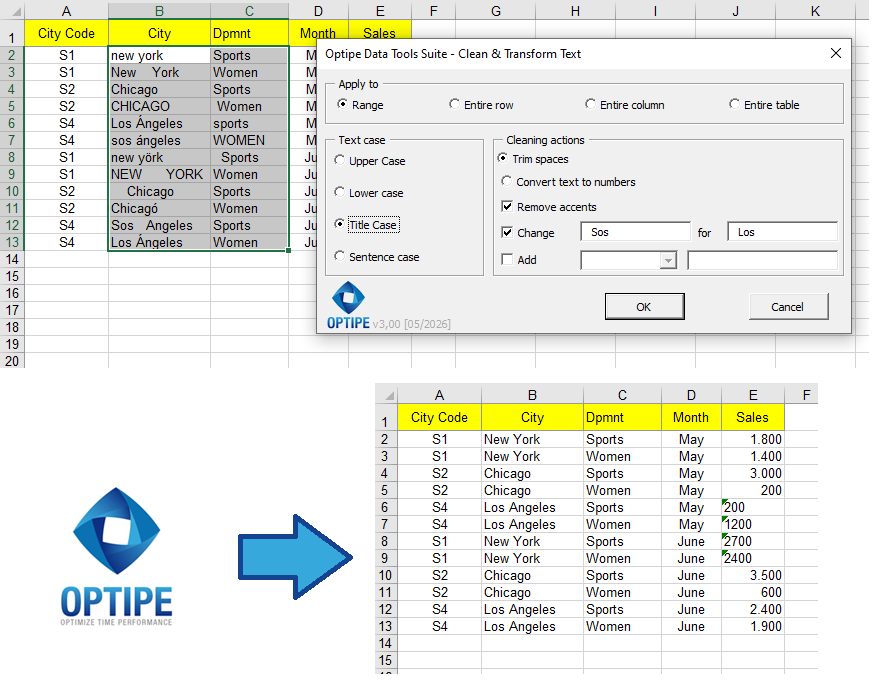Screen dimensions: 876x684
Task: Click the Dpmnt header cell in the top sheet
Action: pyautogui.click(x=249, y=34)
